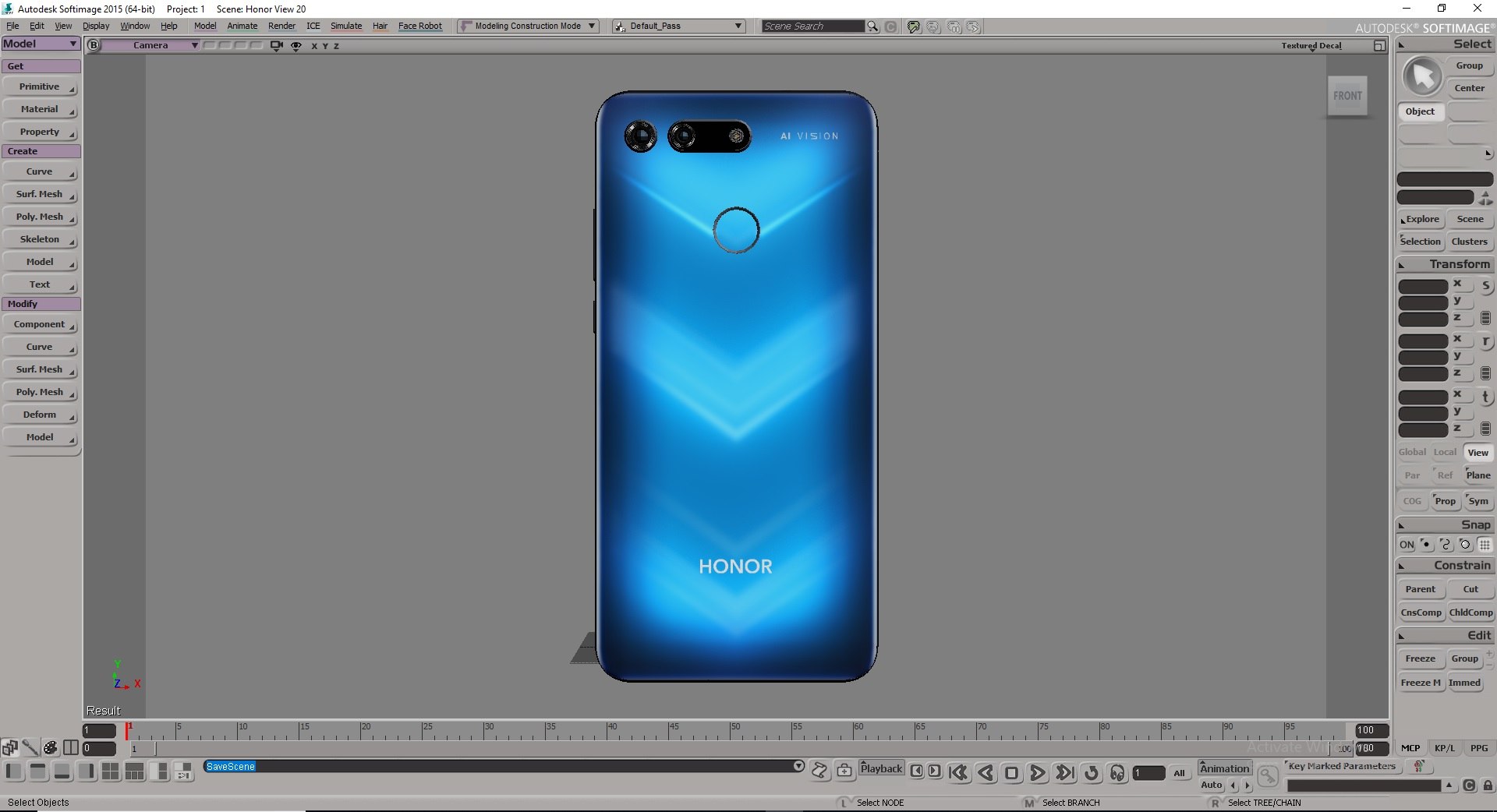1497x812 pixels.
Task: Open the Camera view dropdown
Action: pos(151,45)
